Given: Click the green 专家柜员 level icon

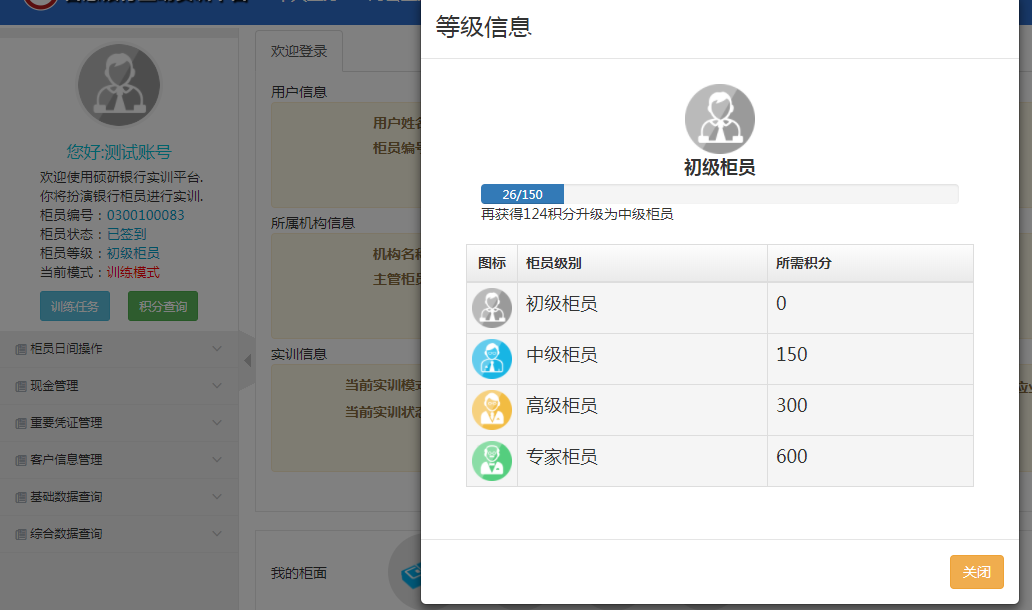Looking at the screenshot, I should tap(491, 461).
